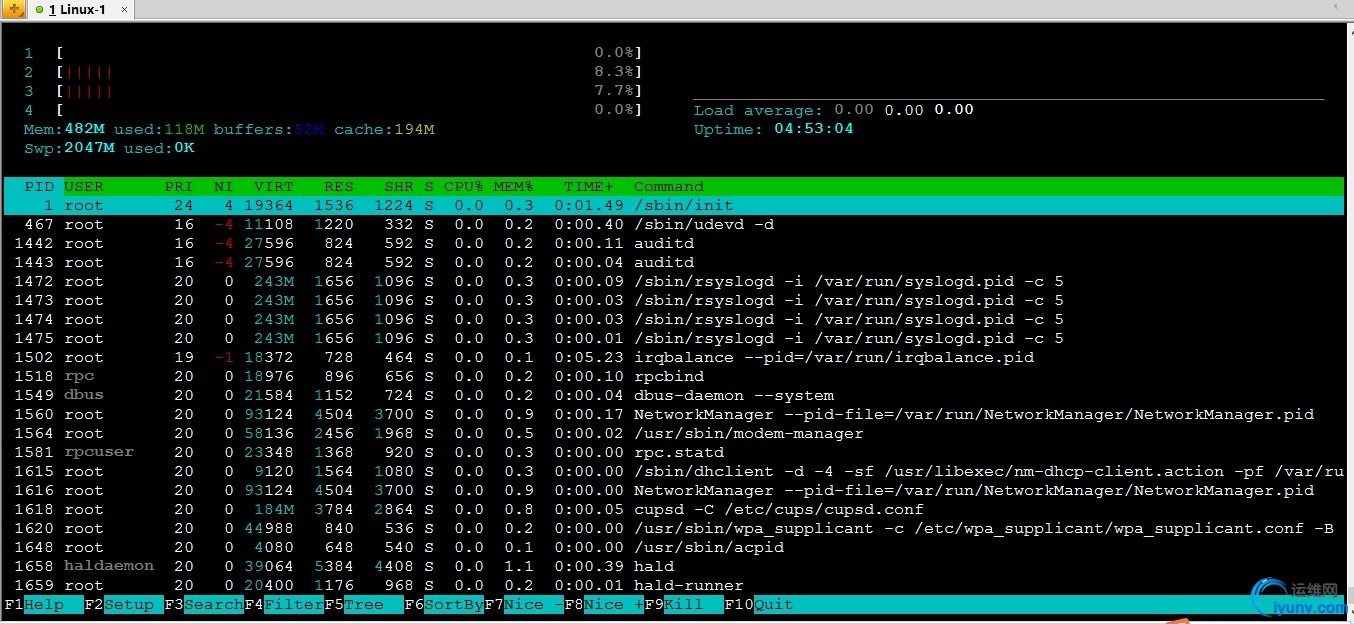Image resolution: width=1354 pixels, height=624 pixels.
Task: Select NetworkManager row with PID 1560
Action: [674, 414]
